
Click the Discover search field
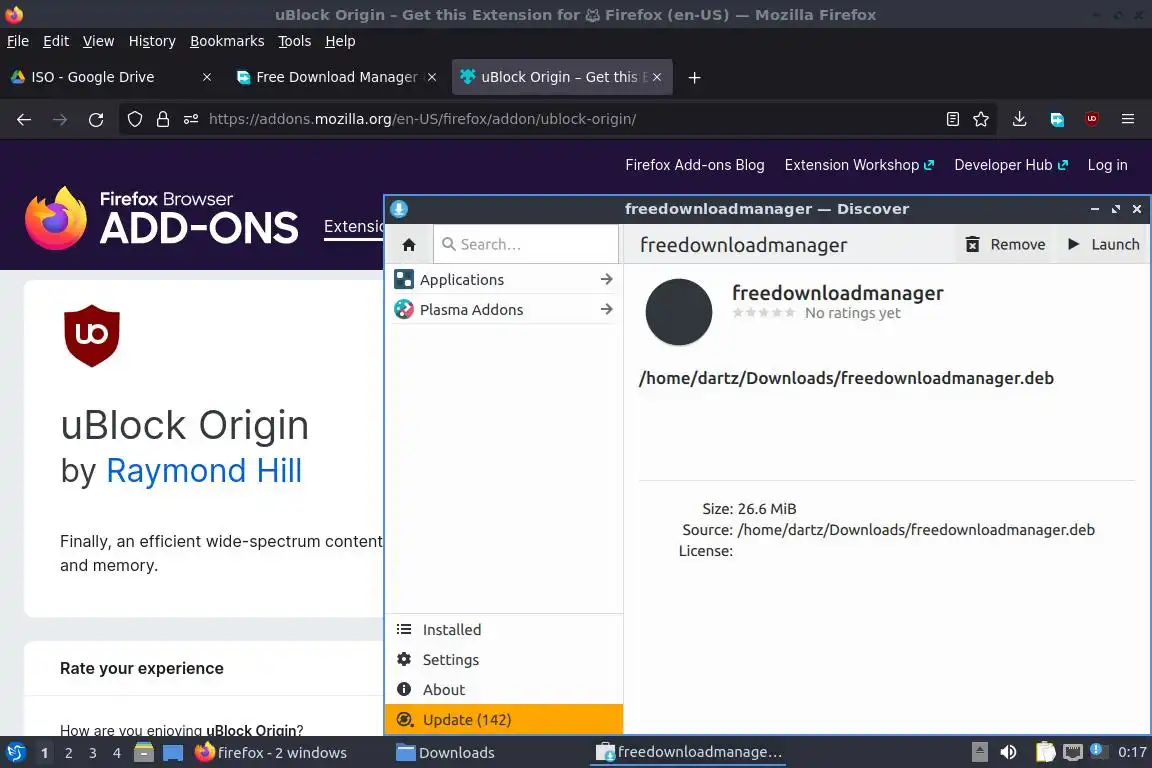pos(526,245)
